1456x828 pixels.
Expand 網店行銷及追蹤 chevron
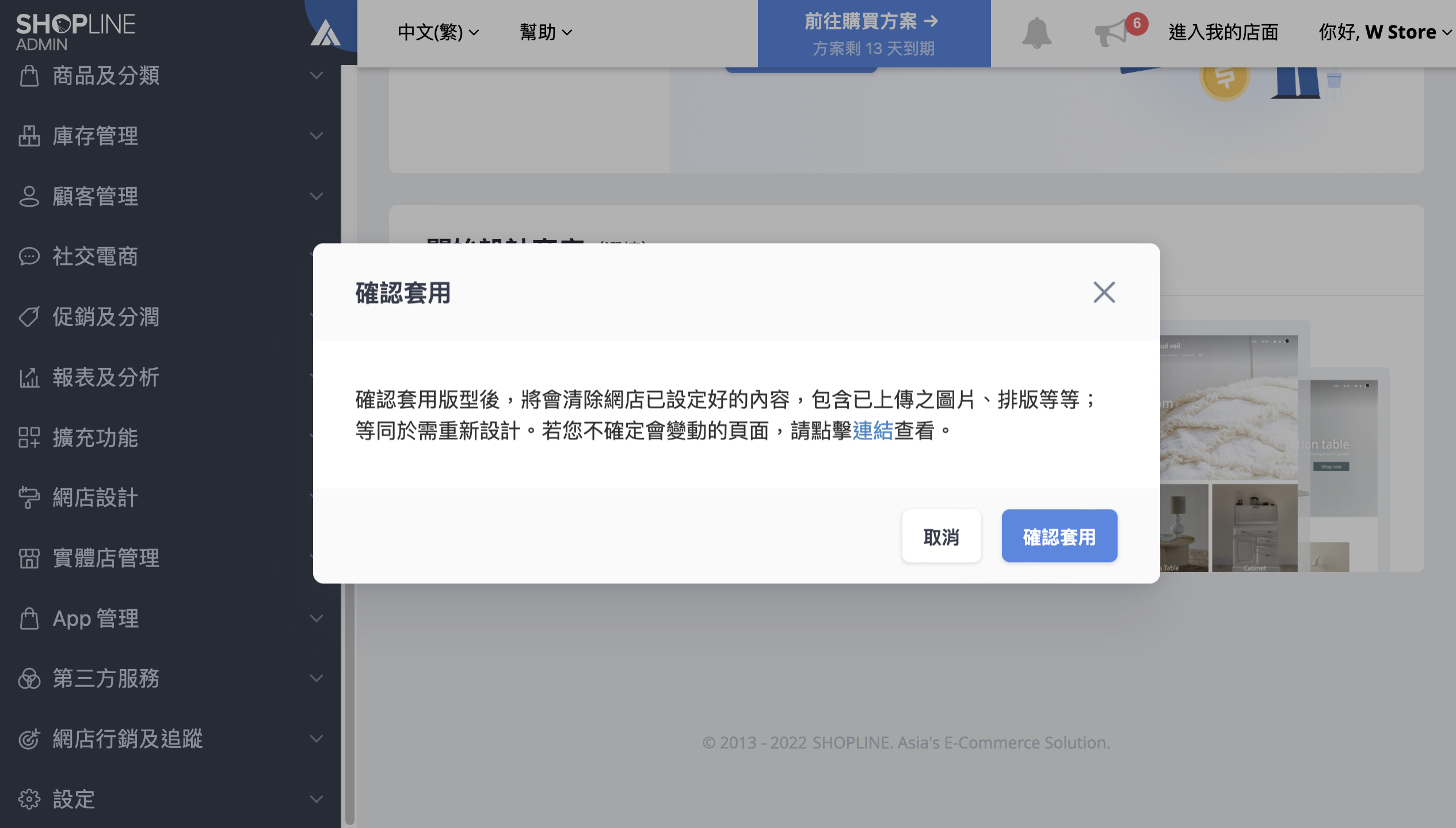[x=317, y=739]
